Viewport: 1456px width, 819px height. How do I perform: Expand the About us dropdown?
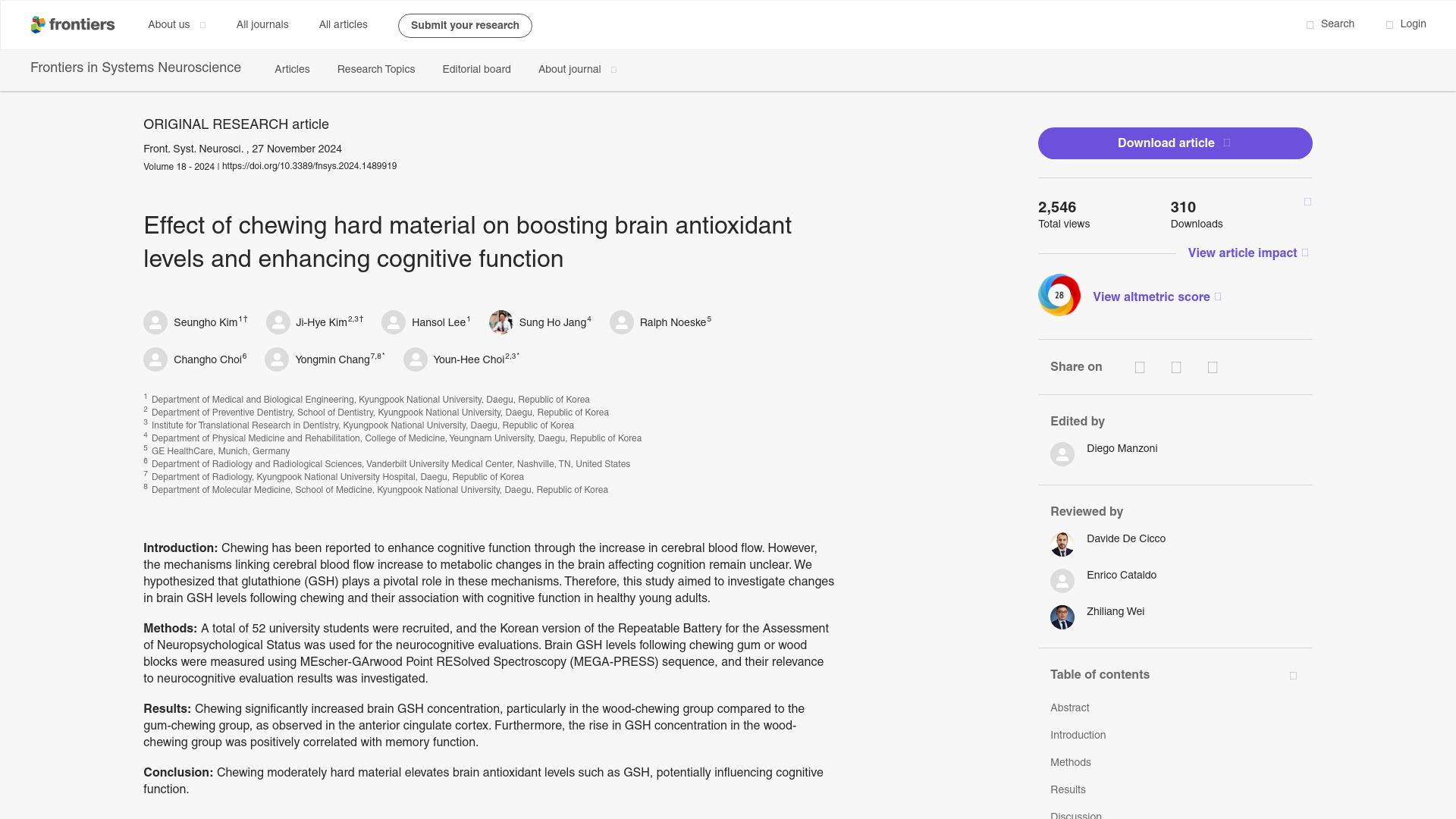[x=177, y=25]
